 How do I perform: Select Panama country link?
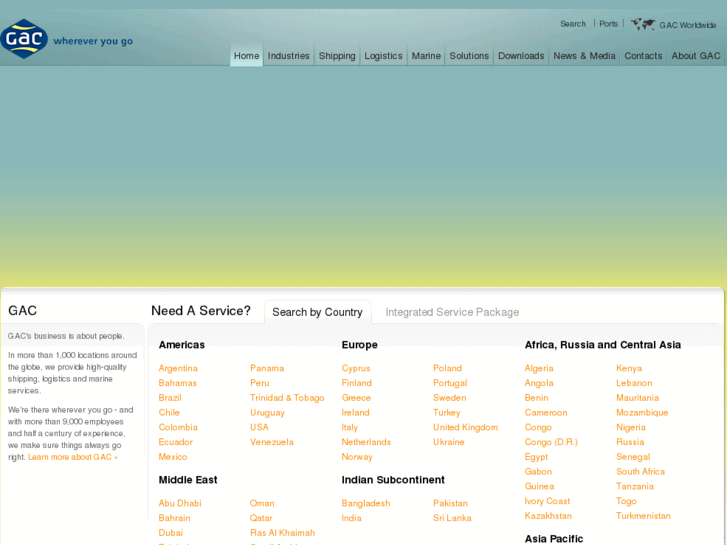(x=267, y=368)
